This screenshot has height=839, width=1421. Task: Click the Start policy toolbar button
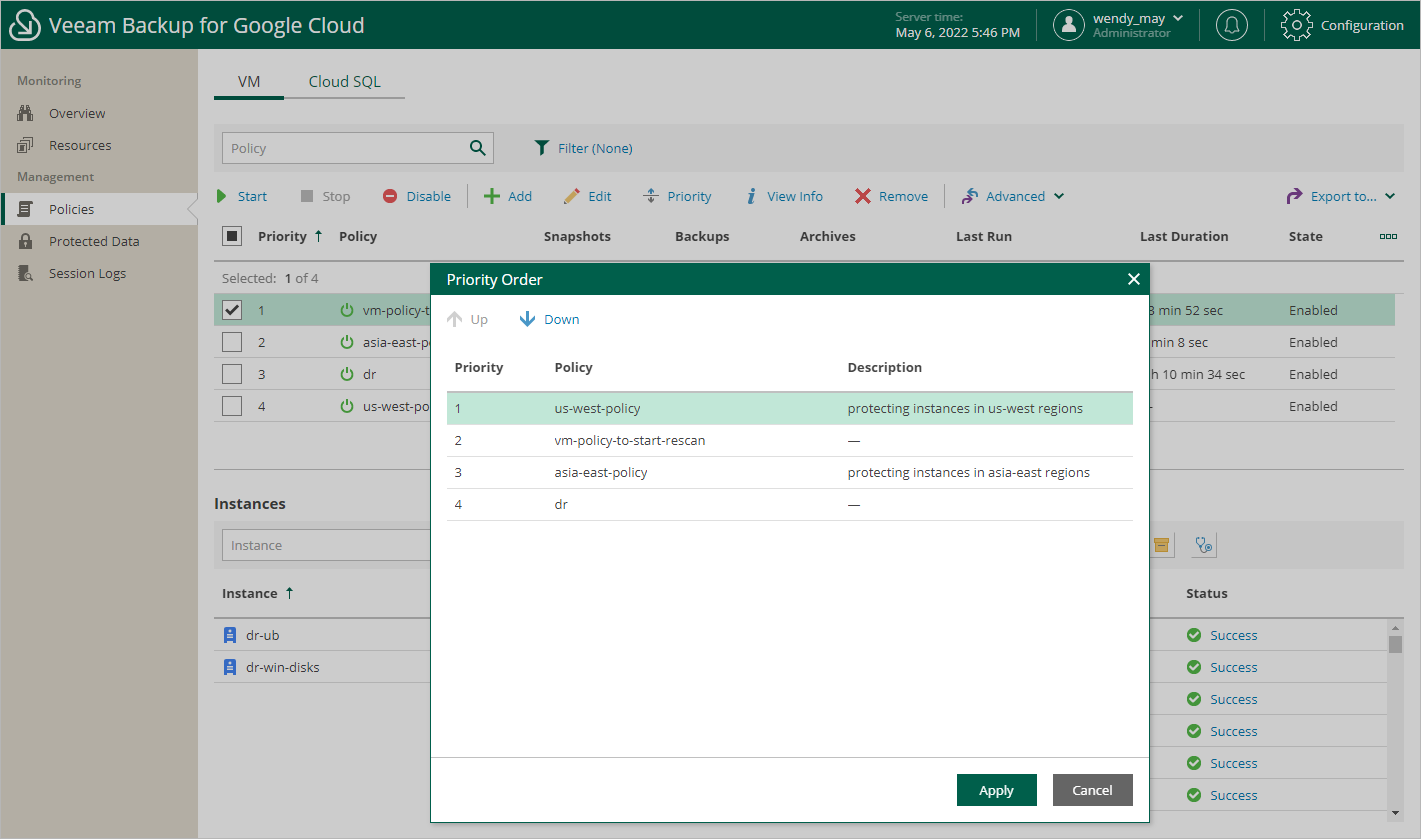point(242,196)
